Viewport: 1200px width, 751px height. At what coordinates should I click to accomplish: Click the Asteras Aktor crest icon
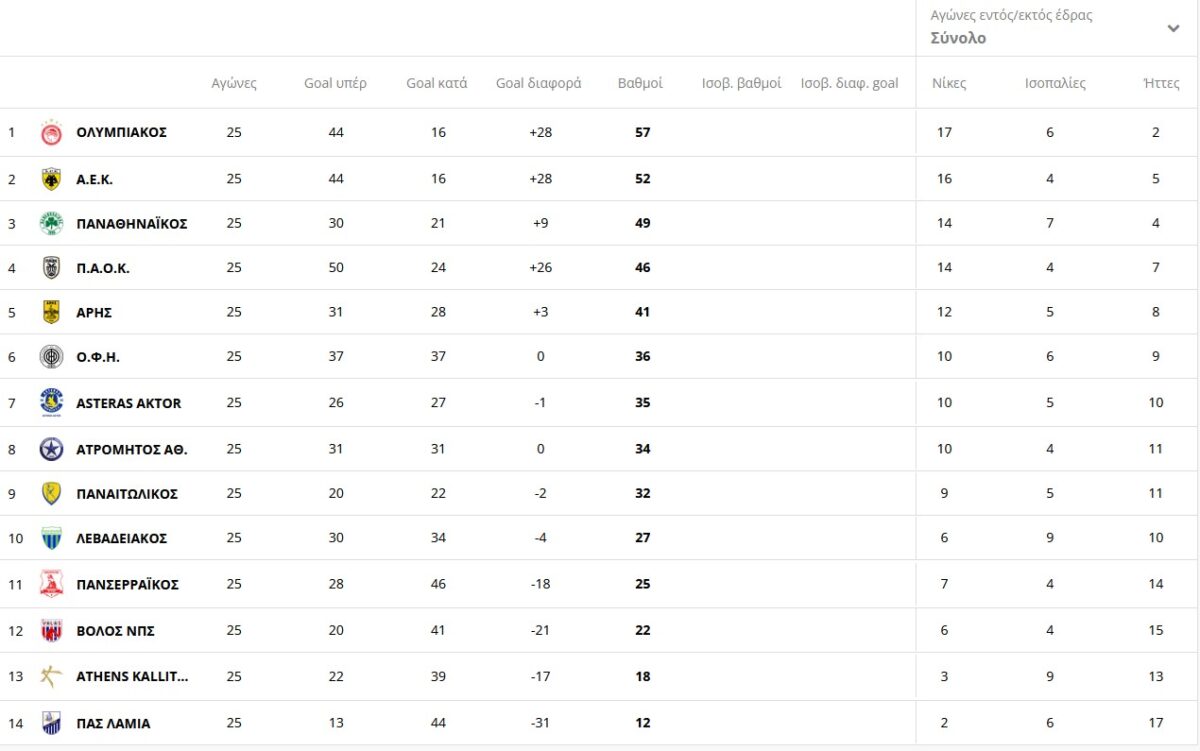pos(51,402)
